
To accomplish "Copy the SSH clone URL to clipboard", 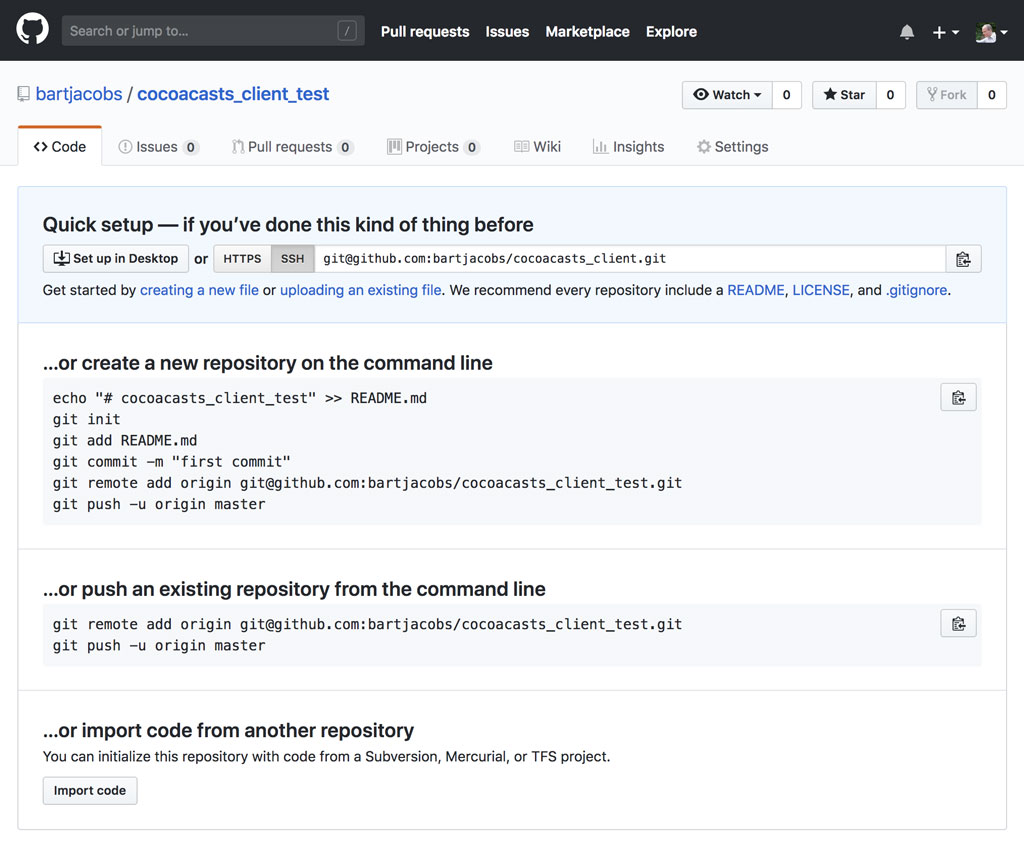I will (x=963, y=259).
